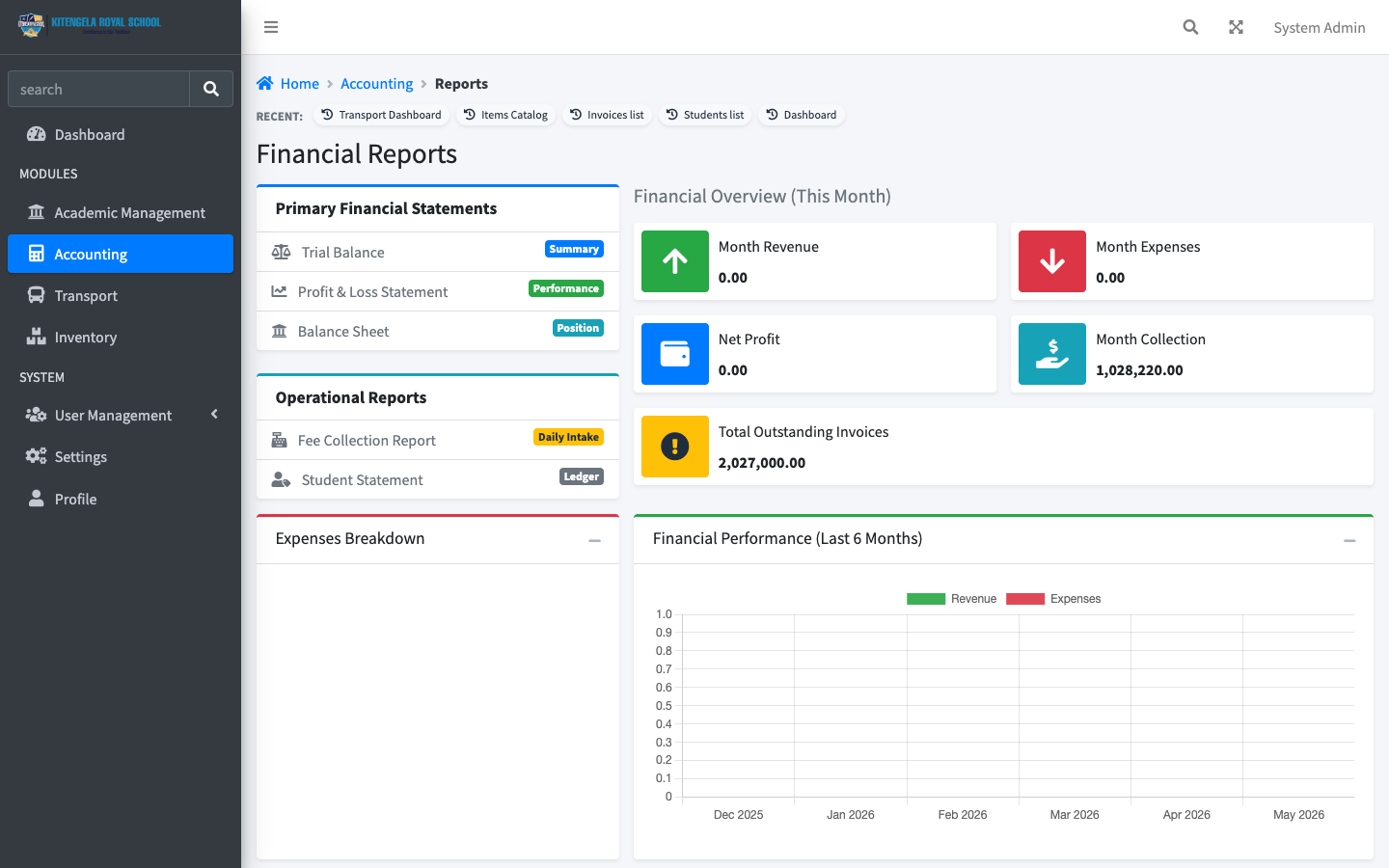Viewport: 1389px width, 868px height.
Task: Open the Student Statement report
Action: pyautogui.click(x=438, y=479)
